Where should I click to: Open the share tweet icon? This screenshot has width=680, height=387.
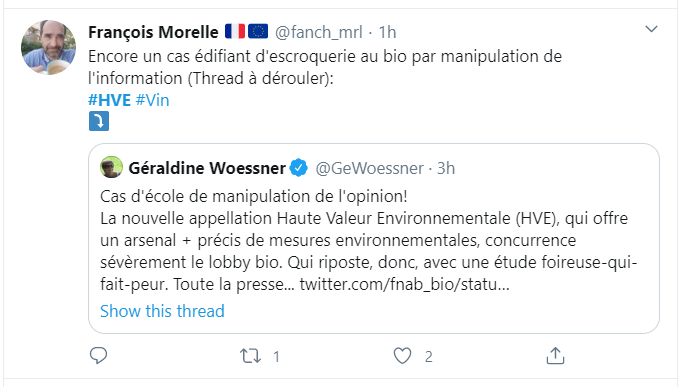pos(555,356)
